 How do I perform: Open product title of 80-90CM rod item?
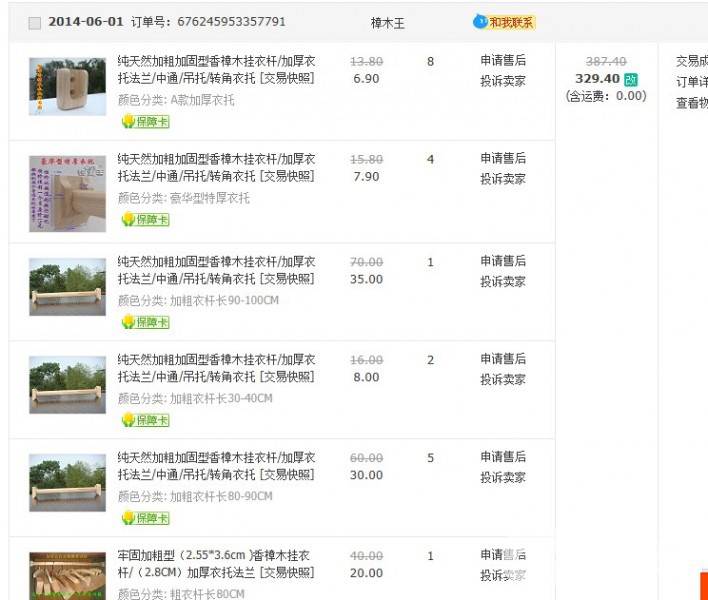tap(216, 466)
